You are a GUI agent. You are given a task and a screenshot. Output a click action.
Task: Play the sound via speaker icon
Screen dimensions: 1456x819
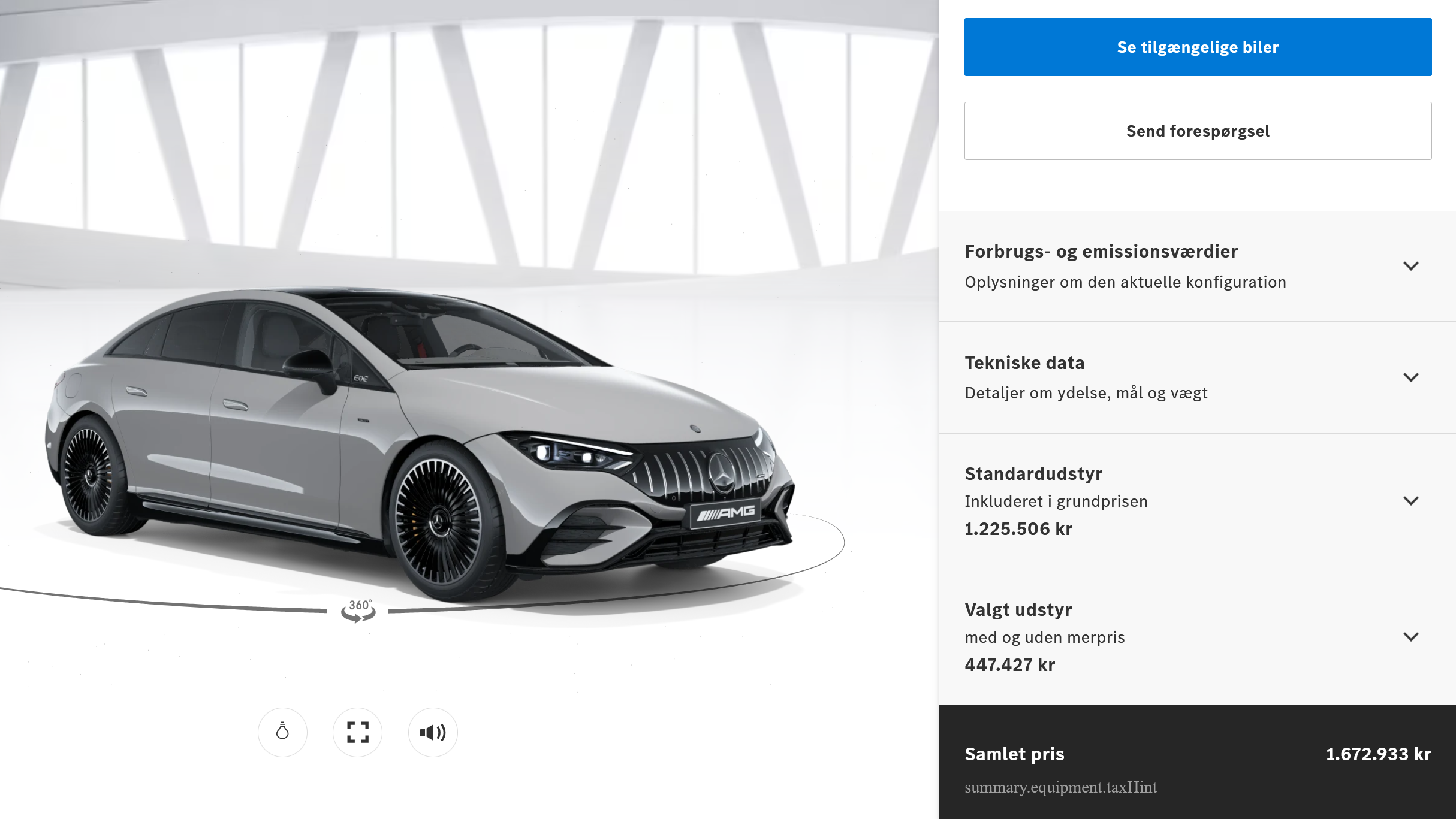click(x=433, y=732)
